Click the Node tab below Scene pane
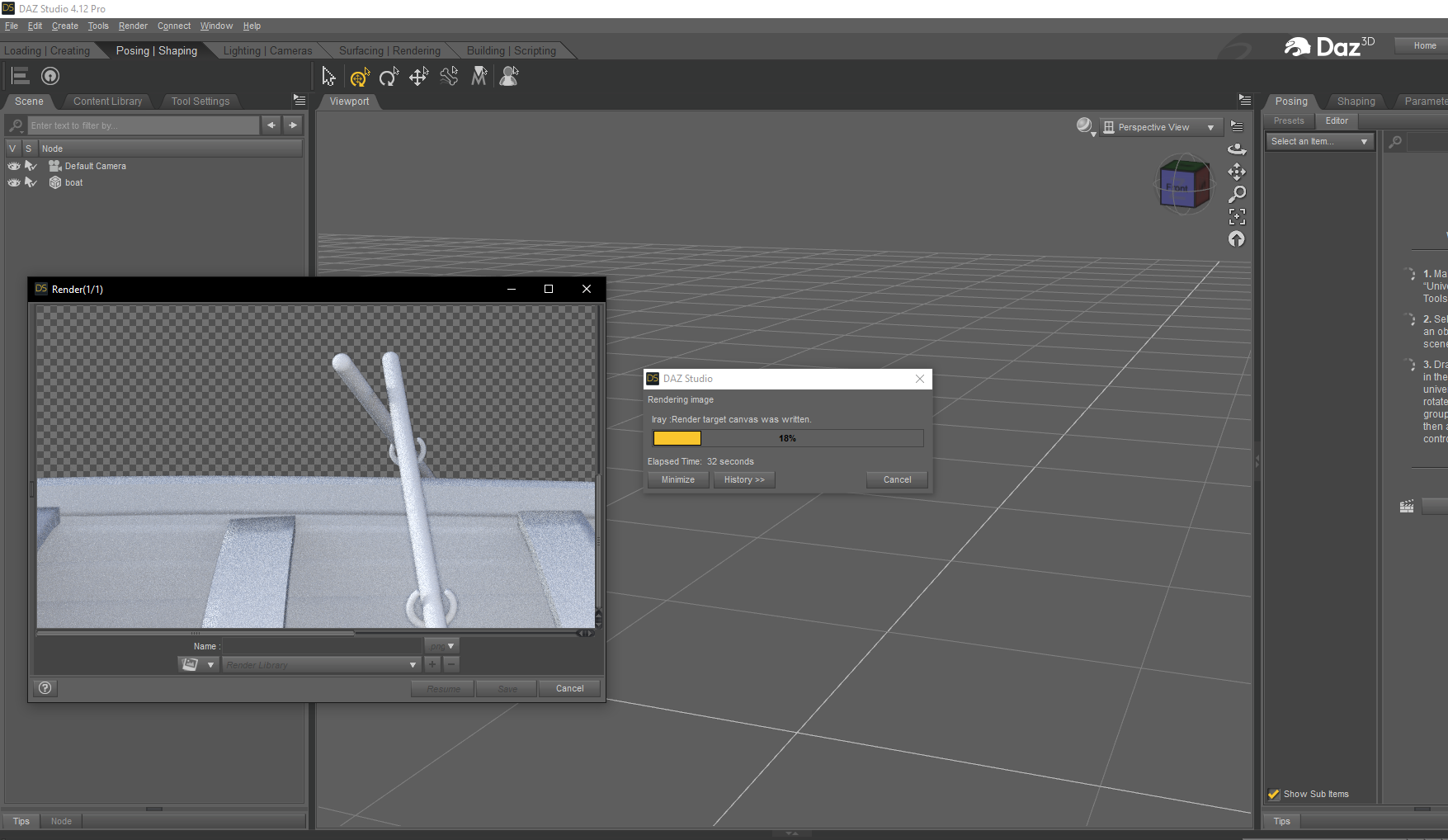 61,822
